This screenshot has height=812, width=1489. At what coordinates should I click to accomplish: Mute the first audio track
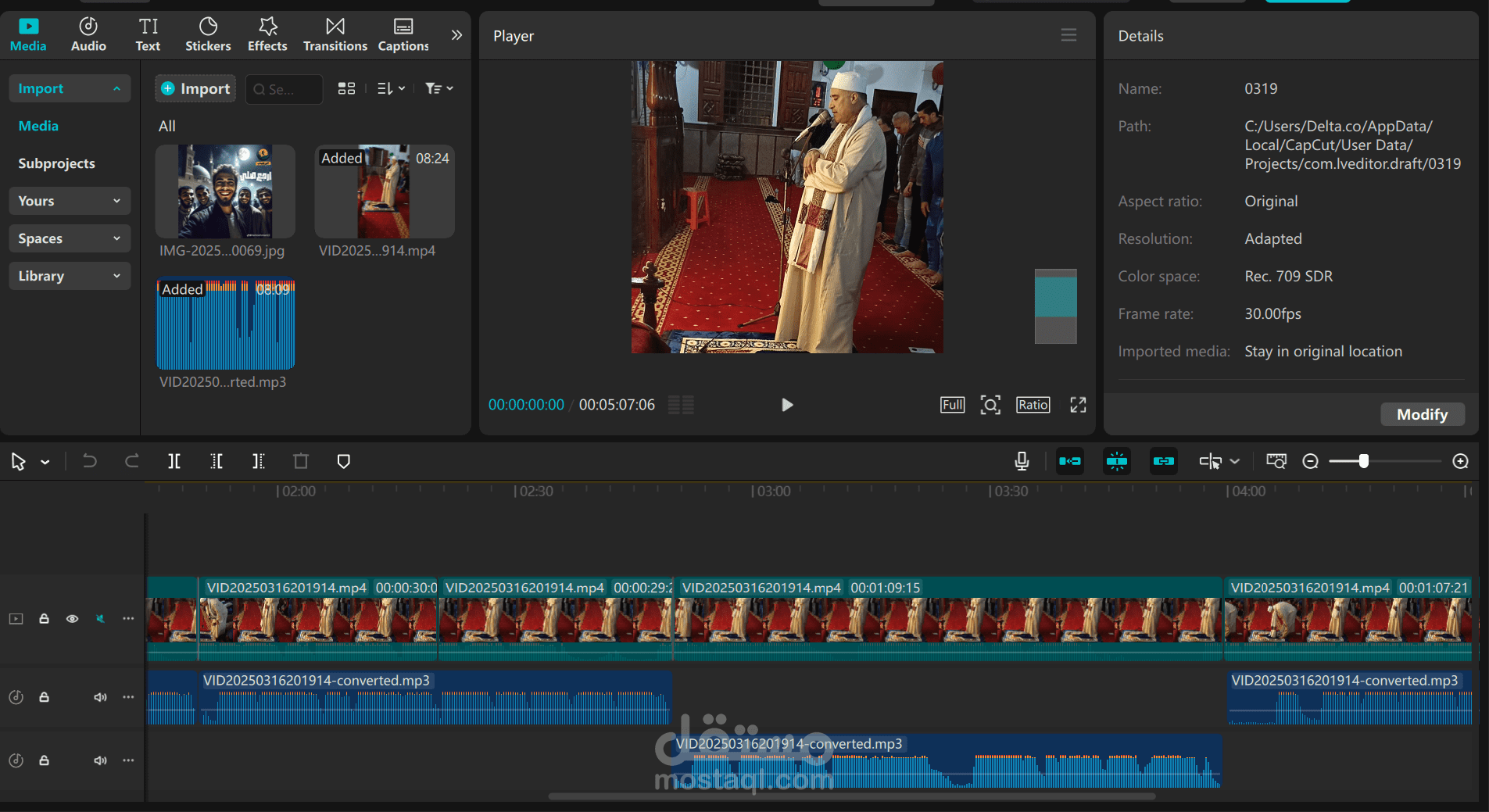(100, 697)
